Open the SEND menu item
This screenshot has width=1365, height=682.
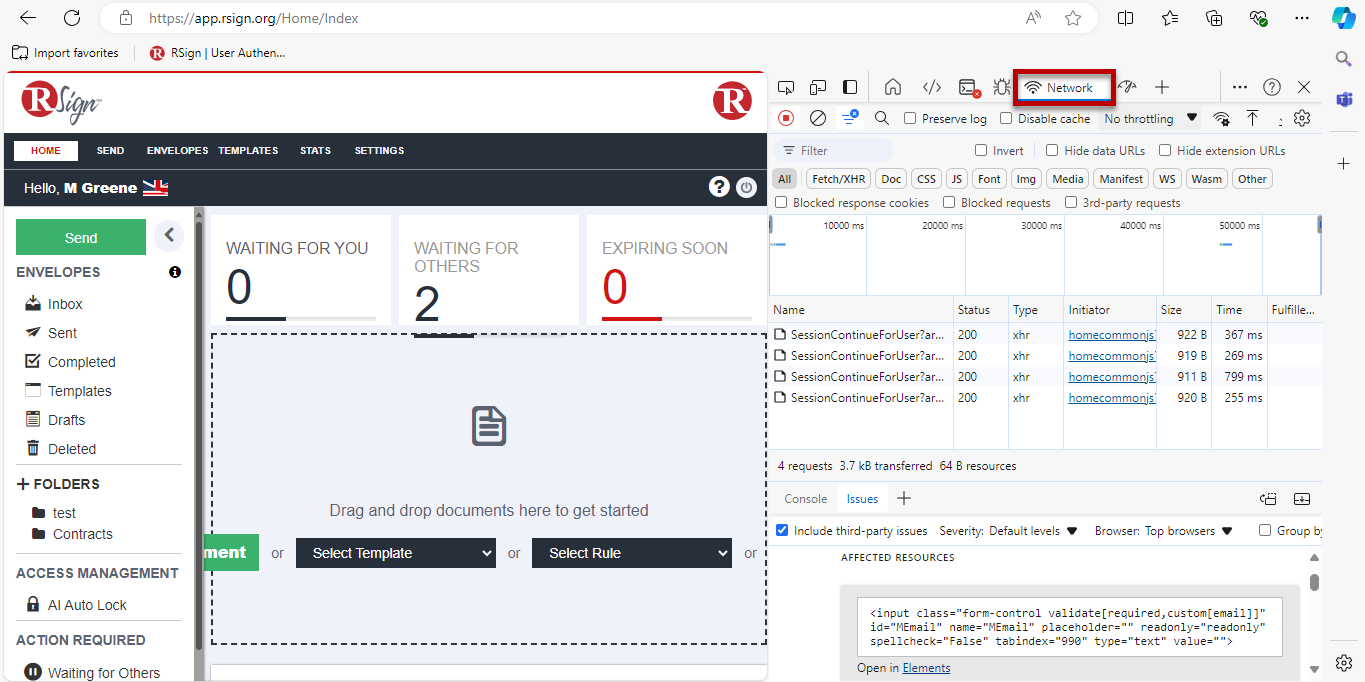click(x=110, y=151)
